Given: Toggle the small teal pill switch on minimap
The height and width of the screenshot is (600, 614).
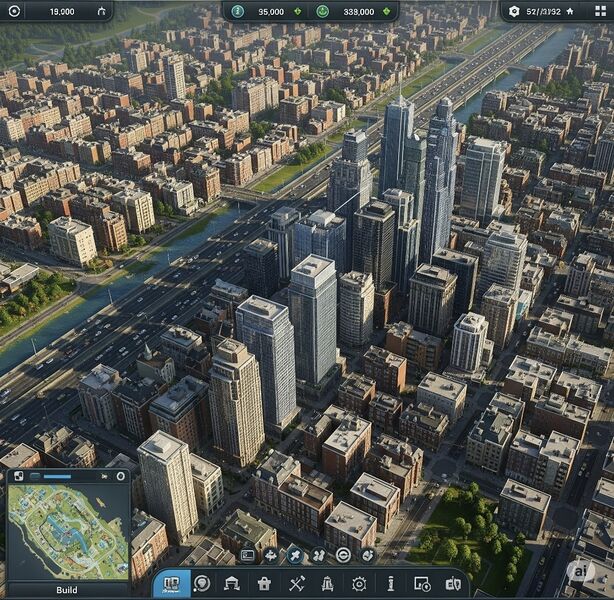Looking at the screenshot, I should tap(35, 476).
